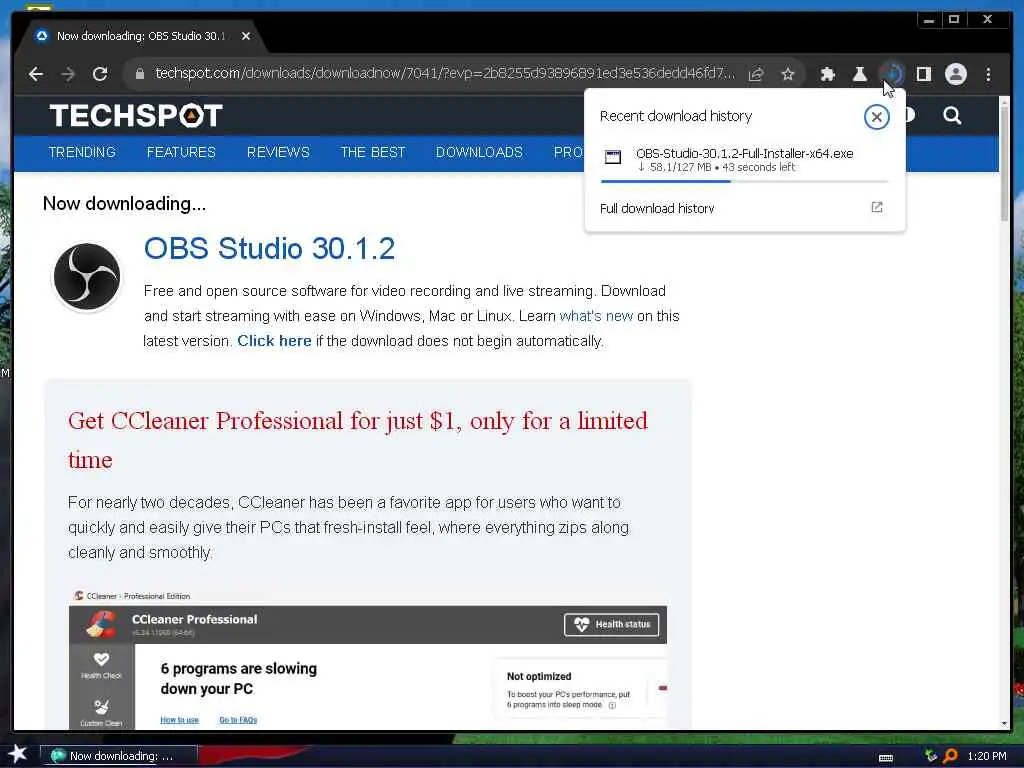This screenshot has height=768, width=1024.
Task: Click the How to use link
Action: (180, 720)
